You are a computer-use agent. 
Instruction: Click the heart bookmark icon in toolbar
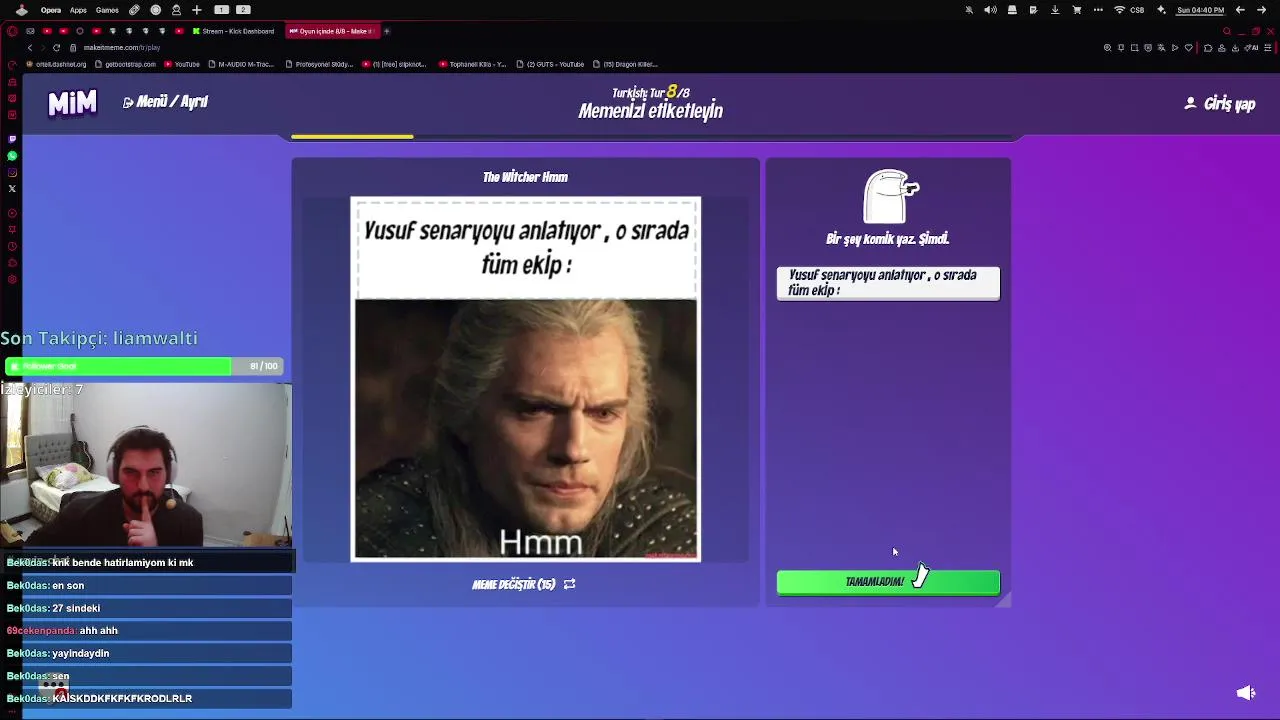(1189, 48)
